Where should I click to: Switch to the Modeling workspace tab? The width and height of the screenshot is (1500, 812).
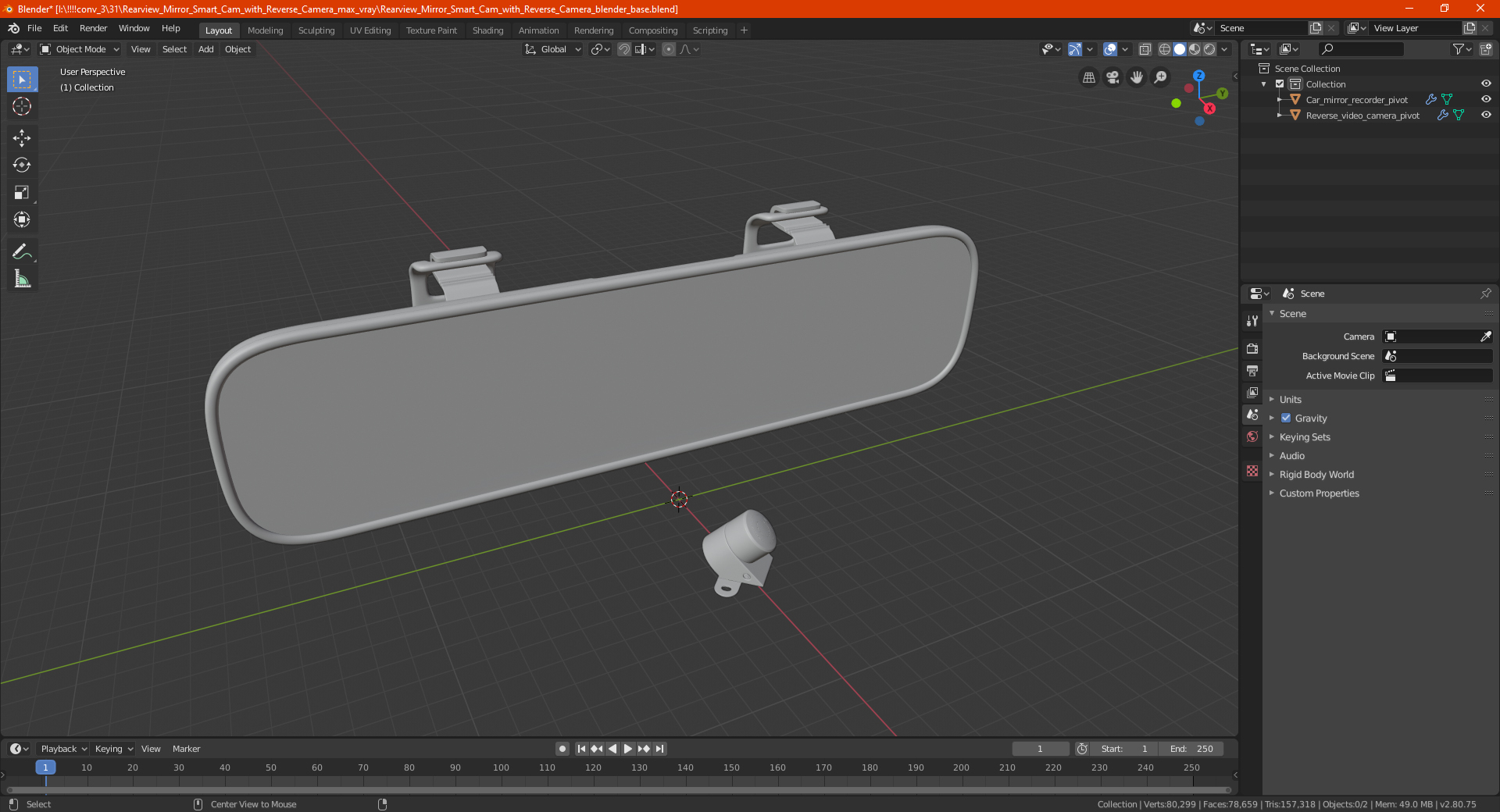(265, 30)
